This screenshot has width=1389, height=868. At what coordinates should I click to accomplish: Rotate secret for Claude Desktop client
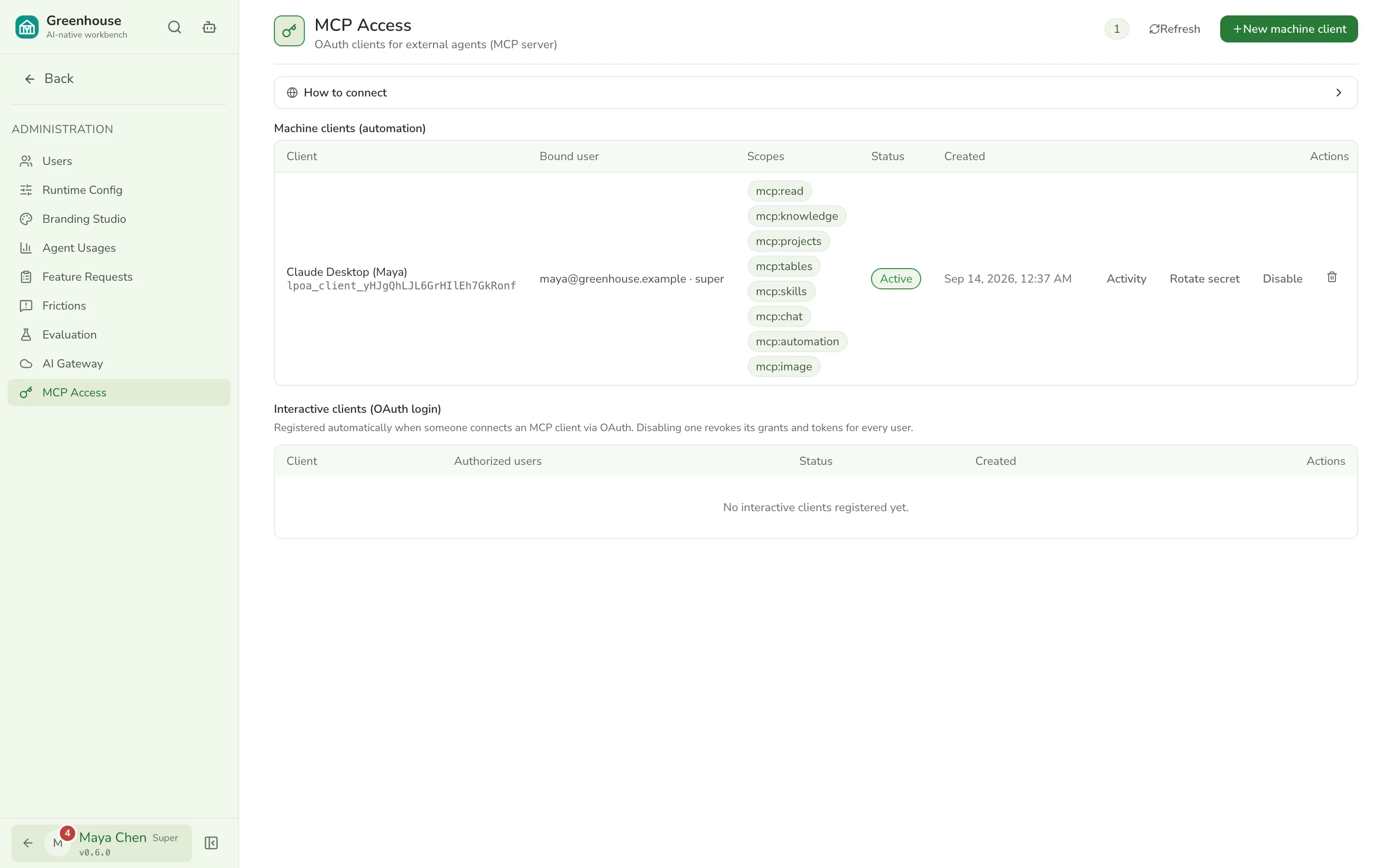click(1204, 279)
